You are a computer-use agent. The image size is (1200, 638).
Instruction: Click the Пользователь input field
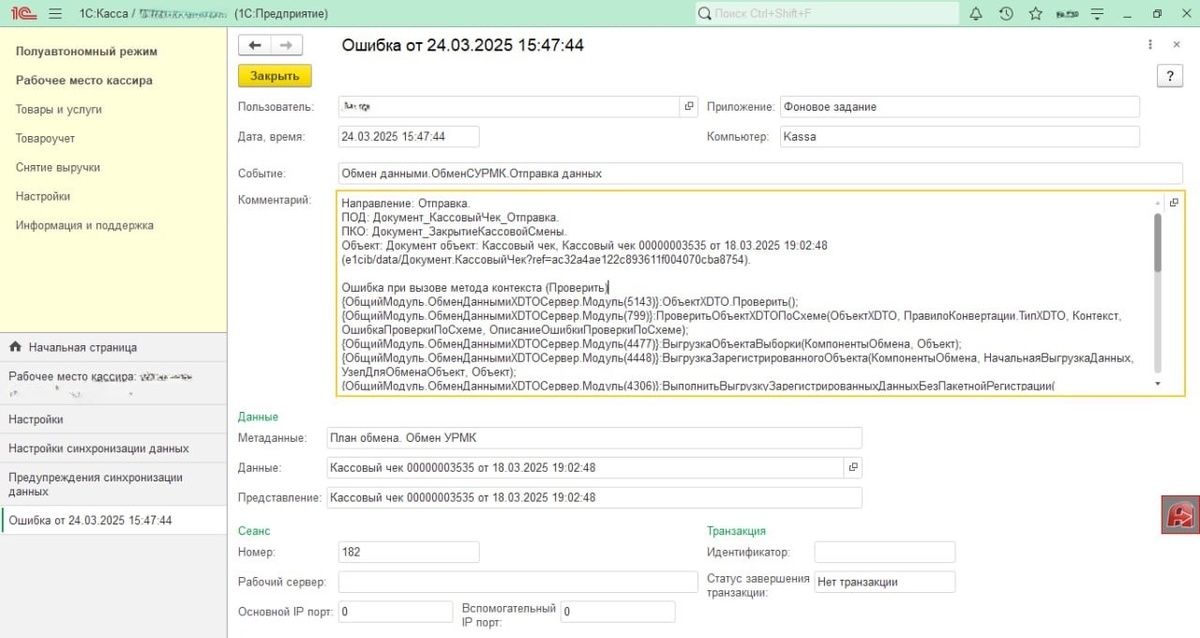tap(509, 106)
